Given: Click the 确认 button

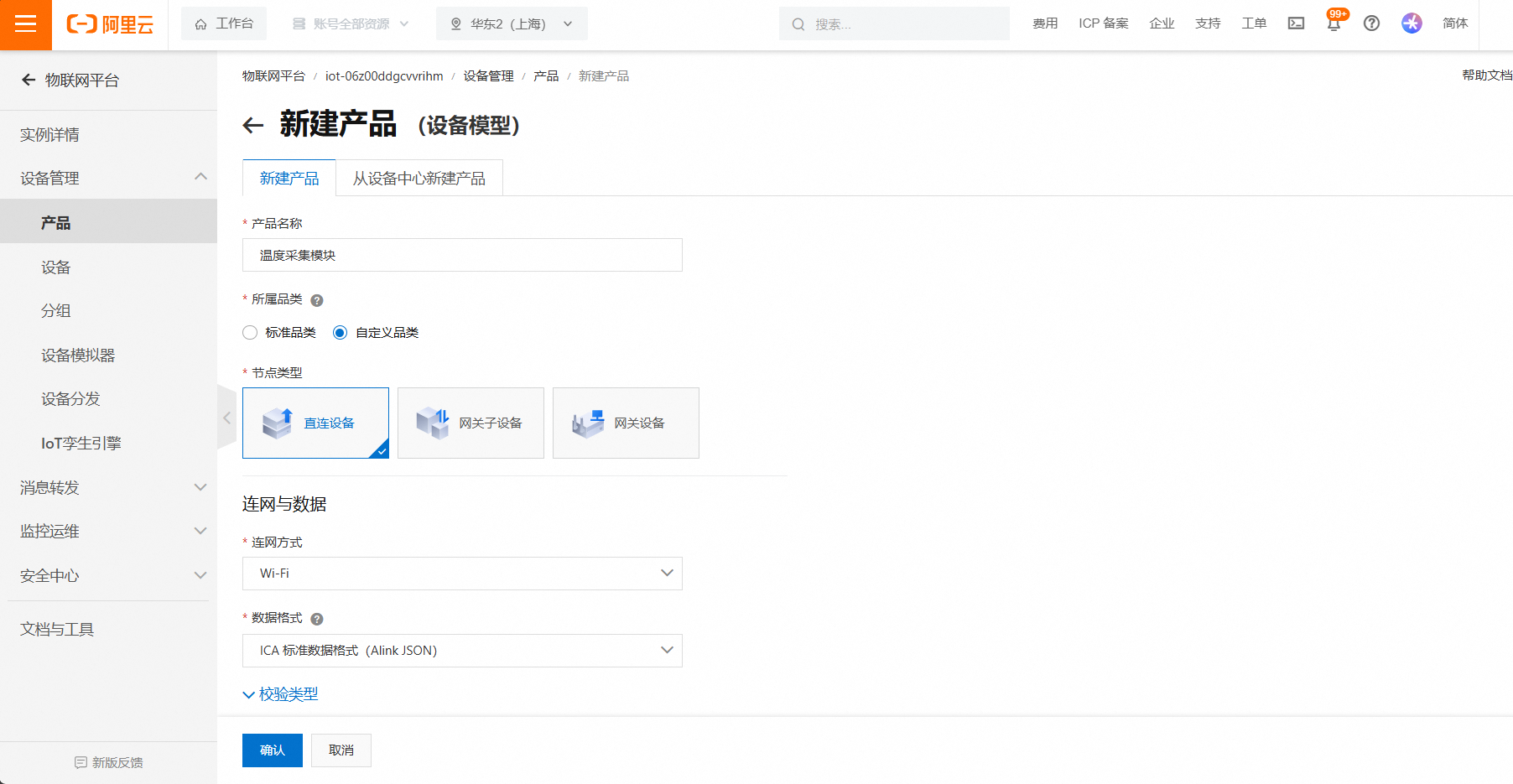Looking at the screenshot, I should pyautogui.click(x=273, y=750).
